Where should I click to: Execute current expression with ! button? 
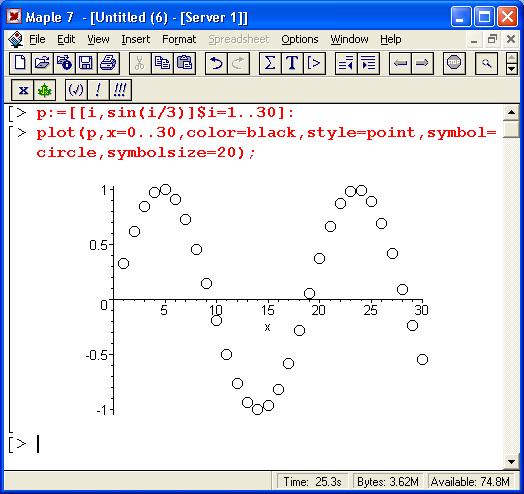(x=98, y=90)
